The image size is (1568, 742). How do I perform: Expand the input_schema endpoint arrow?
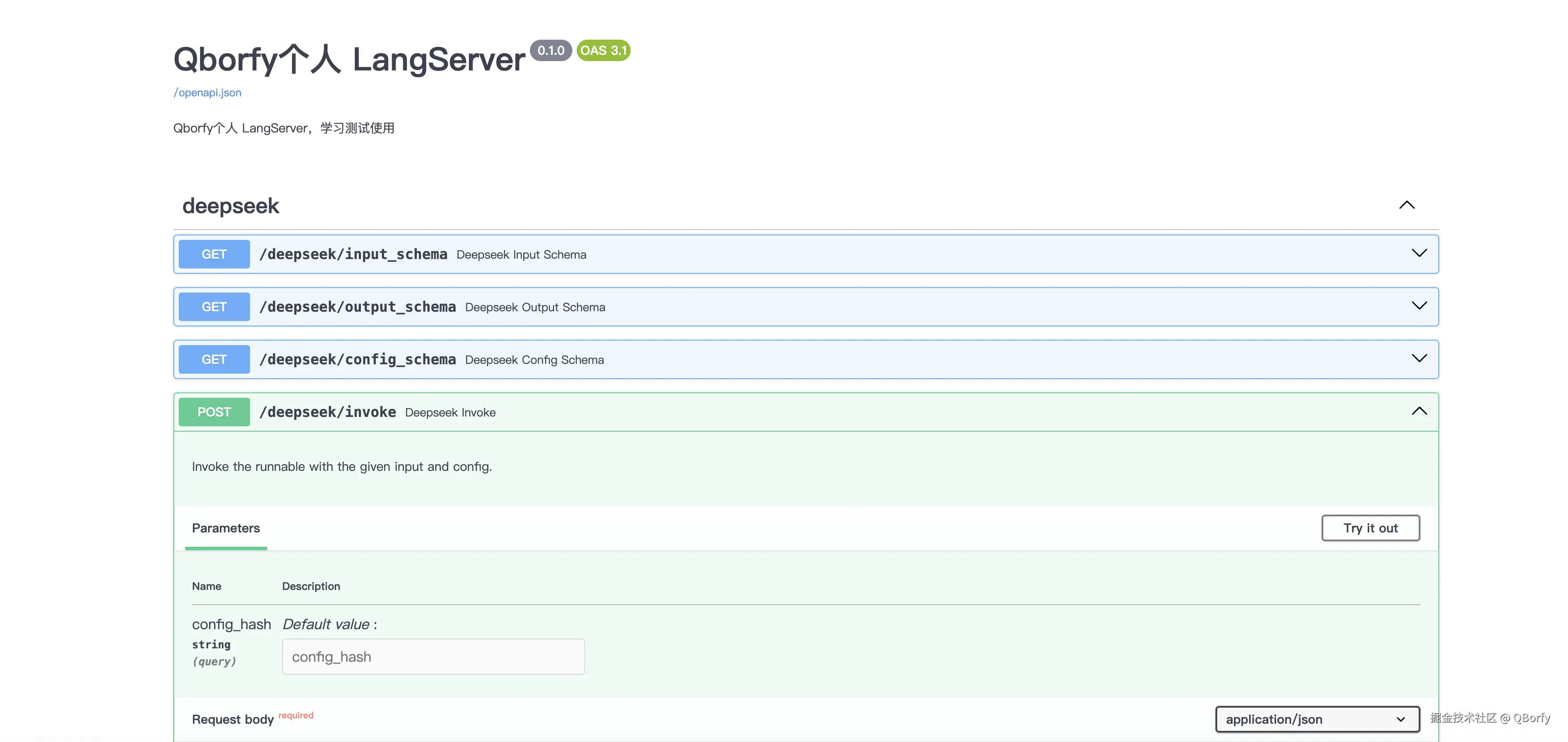[x=1419, y=253]
